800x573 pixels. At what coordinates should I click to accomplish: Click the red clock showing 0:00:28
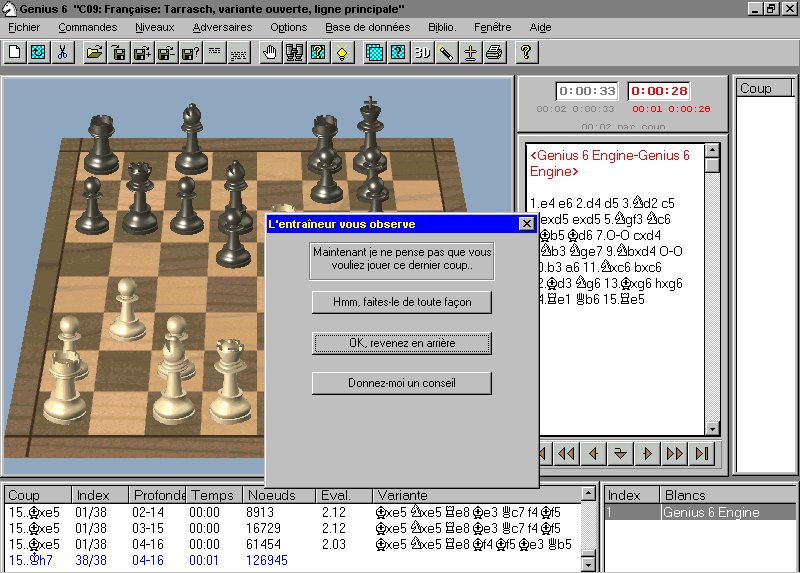(x=659, y=91)
